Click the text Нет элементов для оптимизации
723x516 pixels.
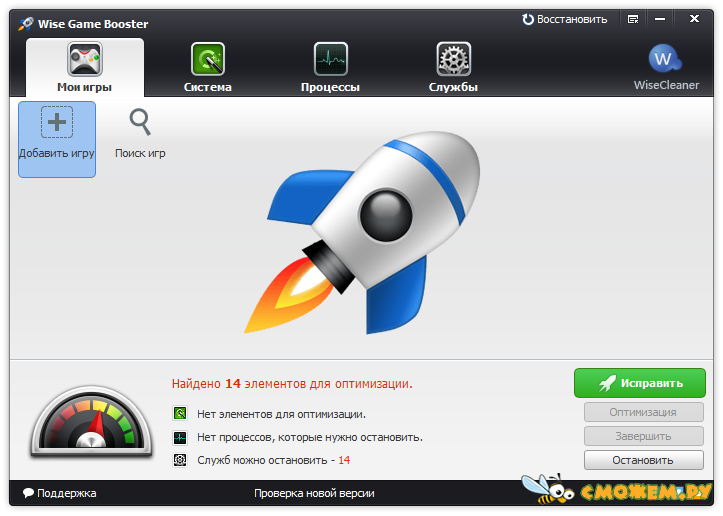(x=281, y=414)
